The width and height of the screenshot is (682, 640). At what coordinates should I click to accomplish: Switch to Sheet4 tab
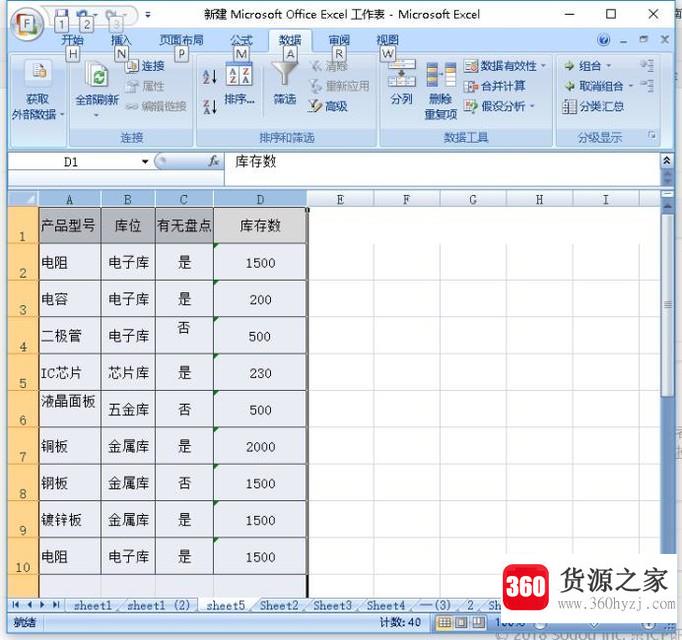click(x=385, y=605)
